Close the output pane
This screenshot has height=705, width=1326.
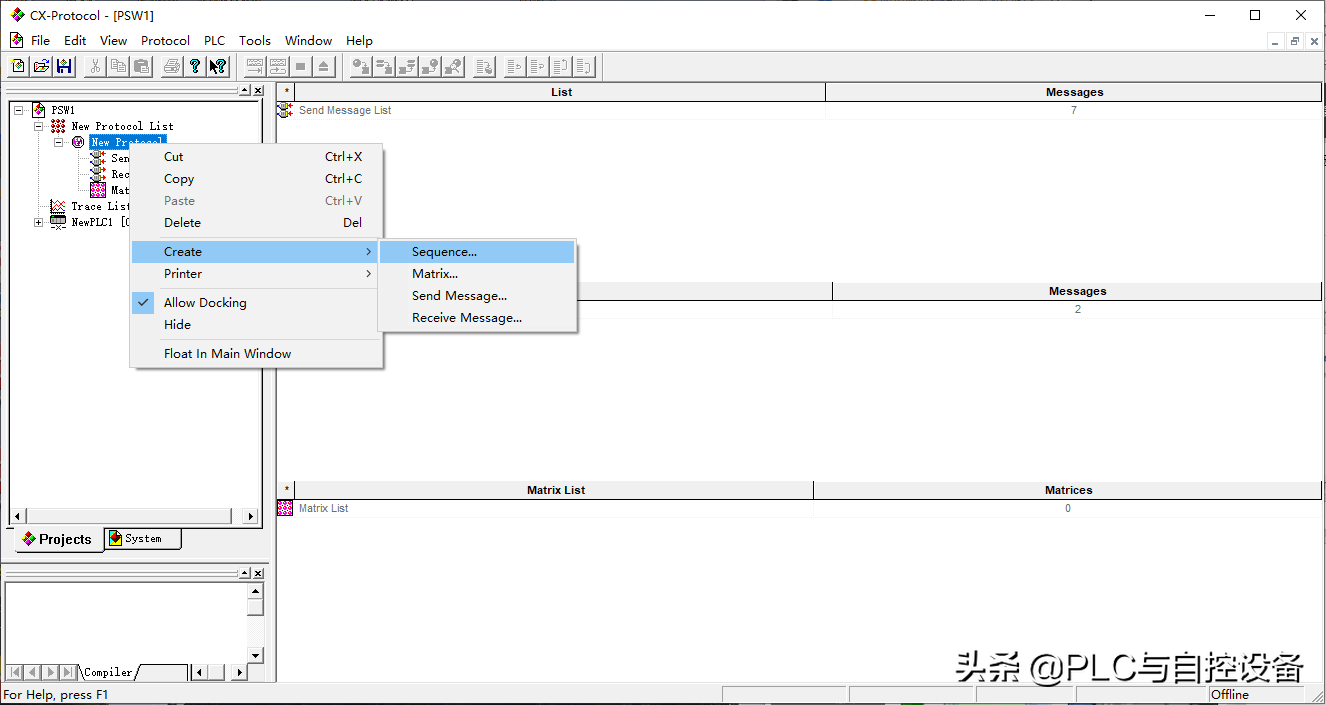pos(258,573)
